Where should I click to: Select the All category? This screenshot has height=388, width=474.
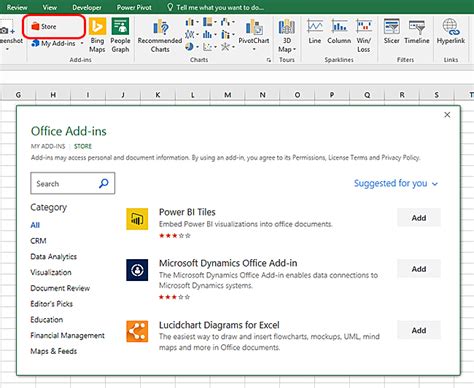(x=35, y=225)
